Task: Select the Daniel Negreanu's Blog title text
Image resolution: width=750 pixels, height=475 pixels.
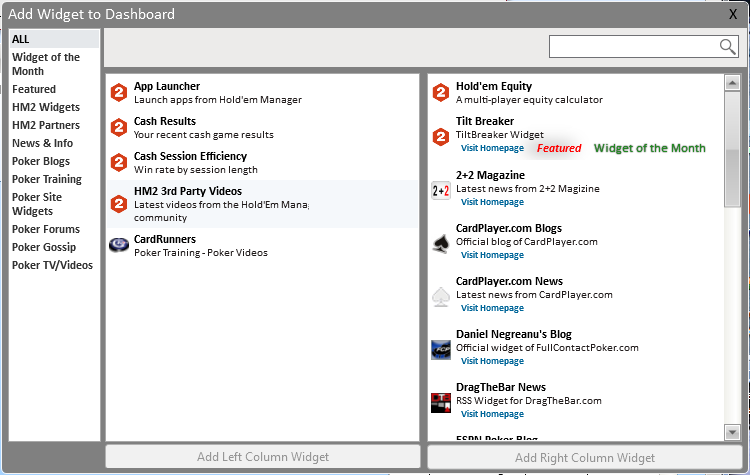Action: pyautogui.click(x=514, y=334)
